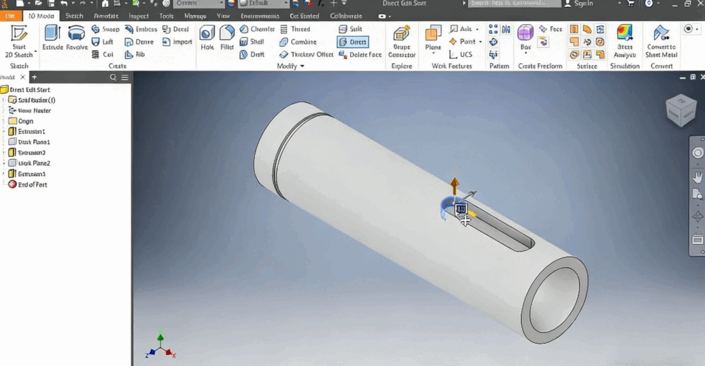705x366 pixels.
Task: Open the File menu
Action: [x=10, y=16]
